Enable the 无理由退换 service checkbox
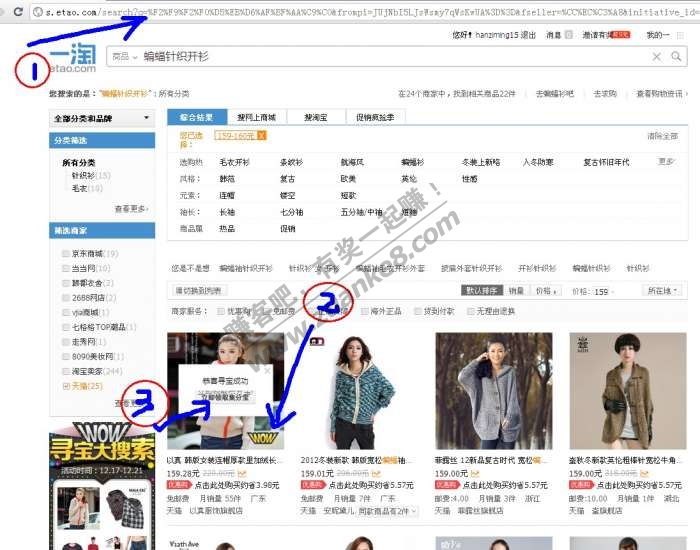The height and width of the screenshot is (550, 700). pos(470,311)
